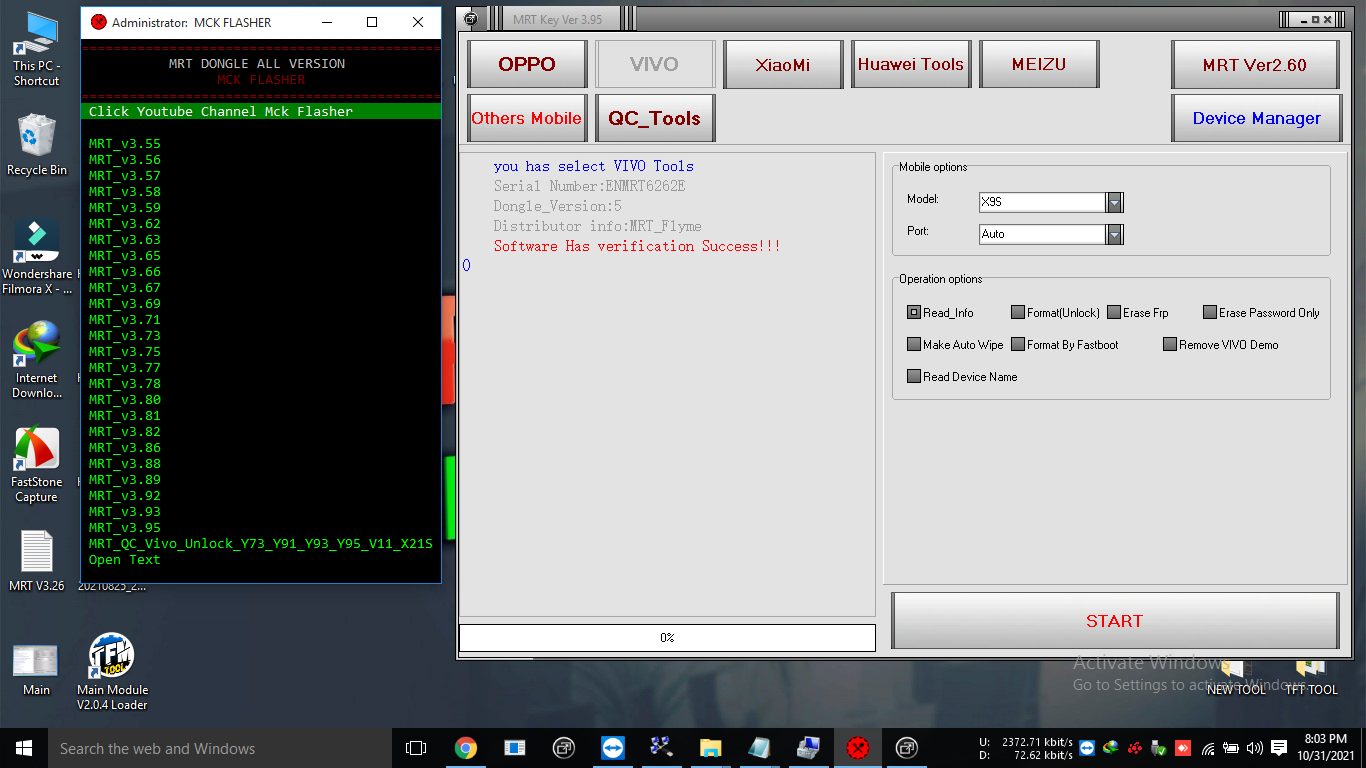Open the MEIZU tab
Screen dimensions: 1366x768
[x=1039, y=64]
